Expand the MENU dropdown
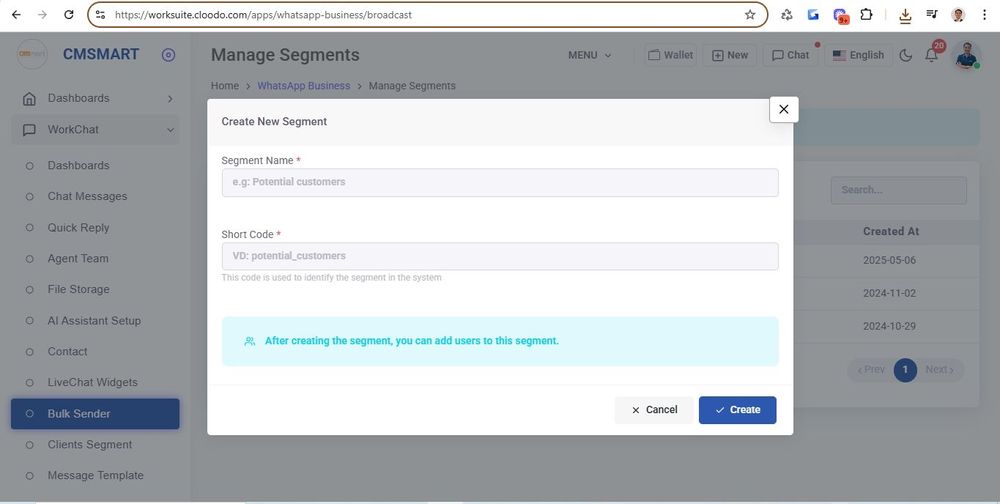1000x504 pixels. 589,56
